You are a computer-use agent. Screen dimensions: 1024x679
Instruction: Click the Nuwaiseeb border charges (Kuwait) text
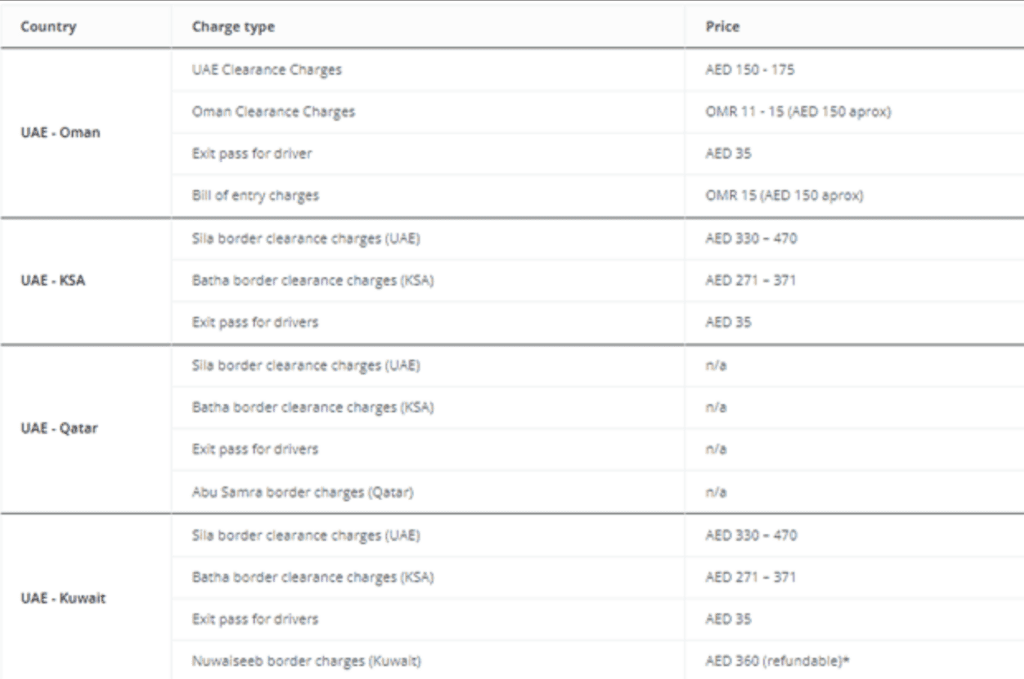click(306, 661)
